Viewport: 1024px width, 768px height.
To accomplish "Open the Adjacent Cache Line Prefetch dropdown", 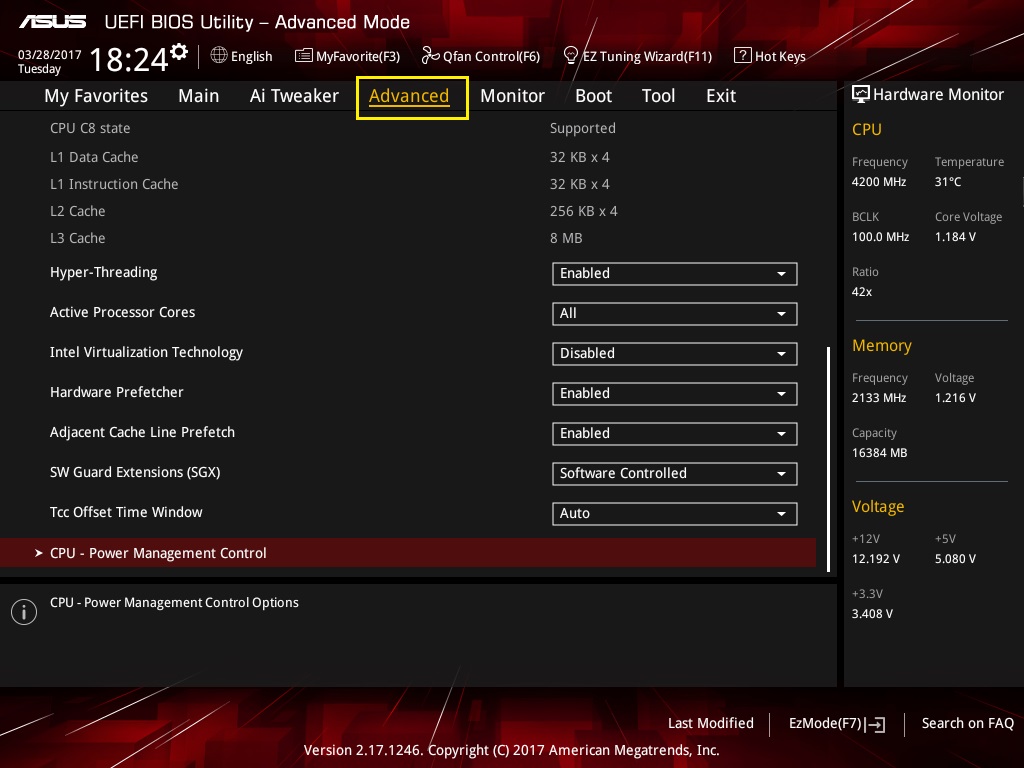I will tap(675, 434).
